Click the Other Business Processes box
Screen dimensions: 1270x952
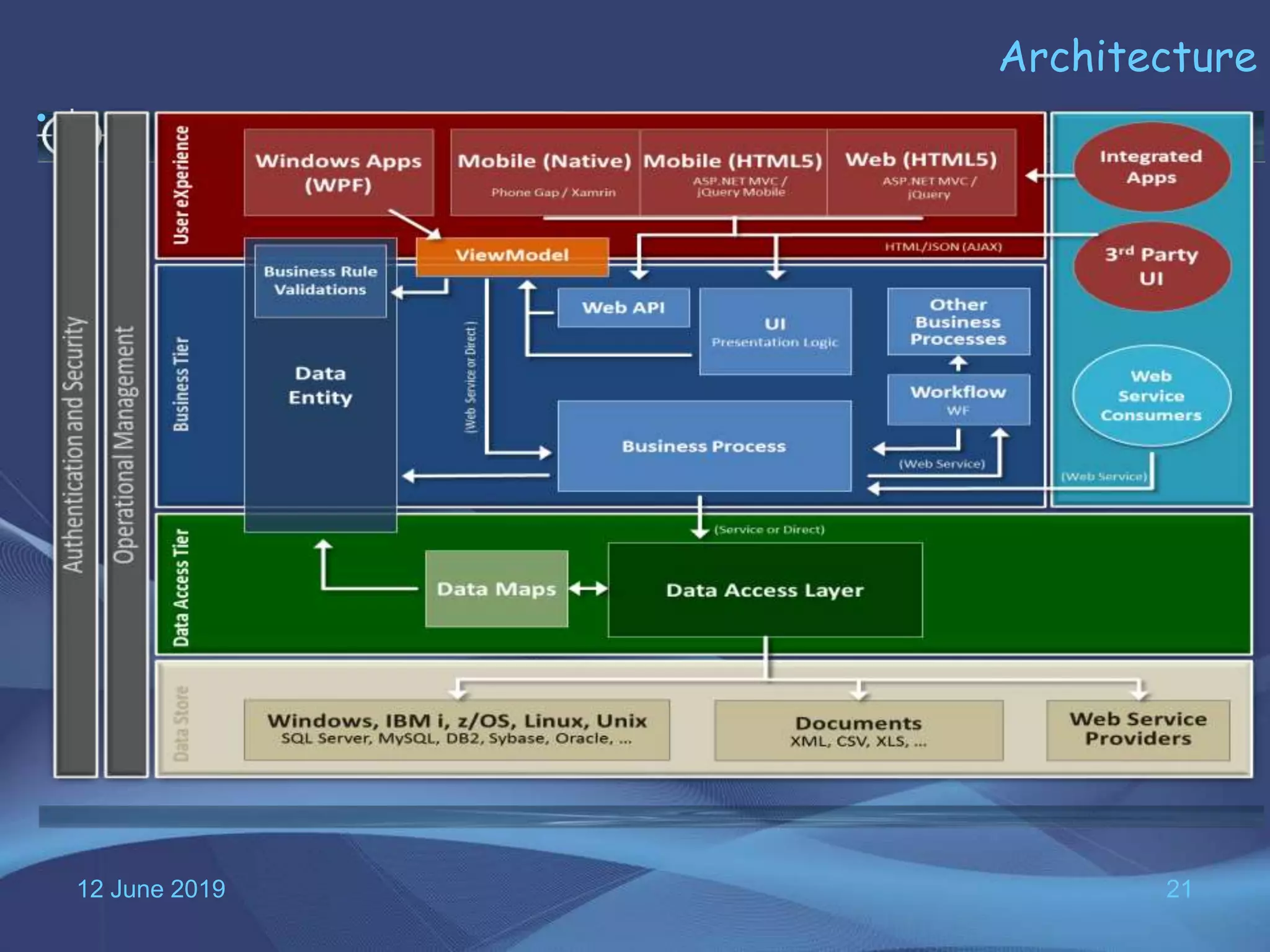[x=958, y=322]
